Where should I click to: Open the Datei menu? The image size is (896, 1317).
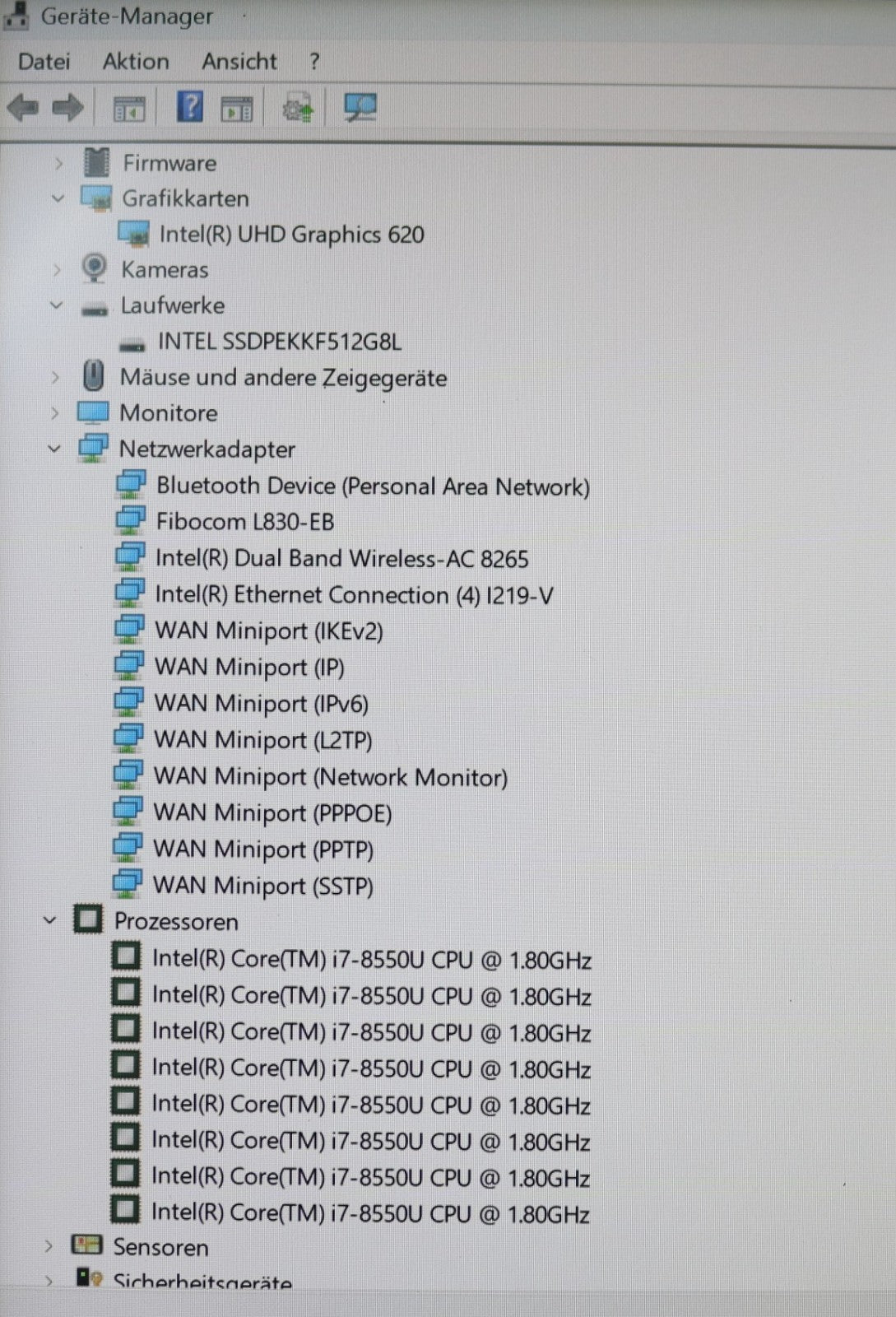pos(44,62)
